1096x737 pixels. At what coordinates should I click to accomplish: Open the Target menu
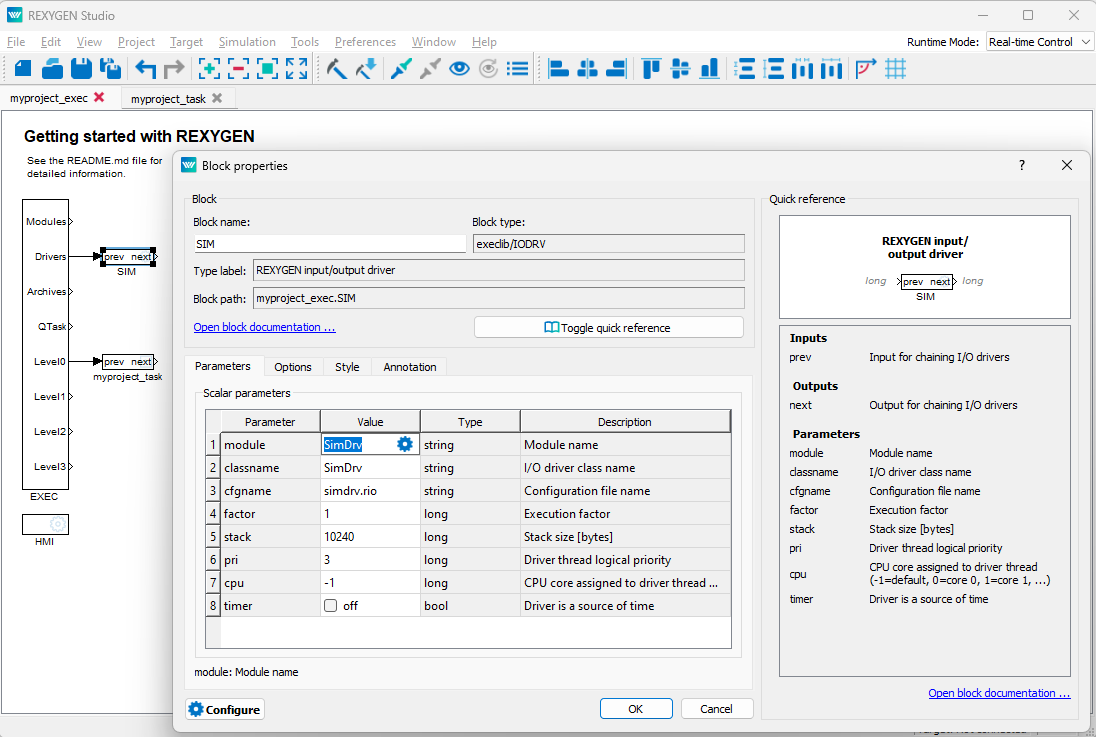click(186, 42)
